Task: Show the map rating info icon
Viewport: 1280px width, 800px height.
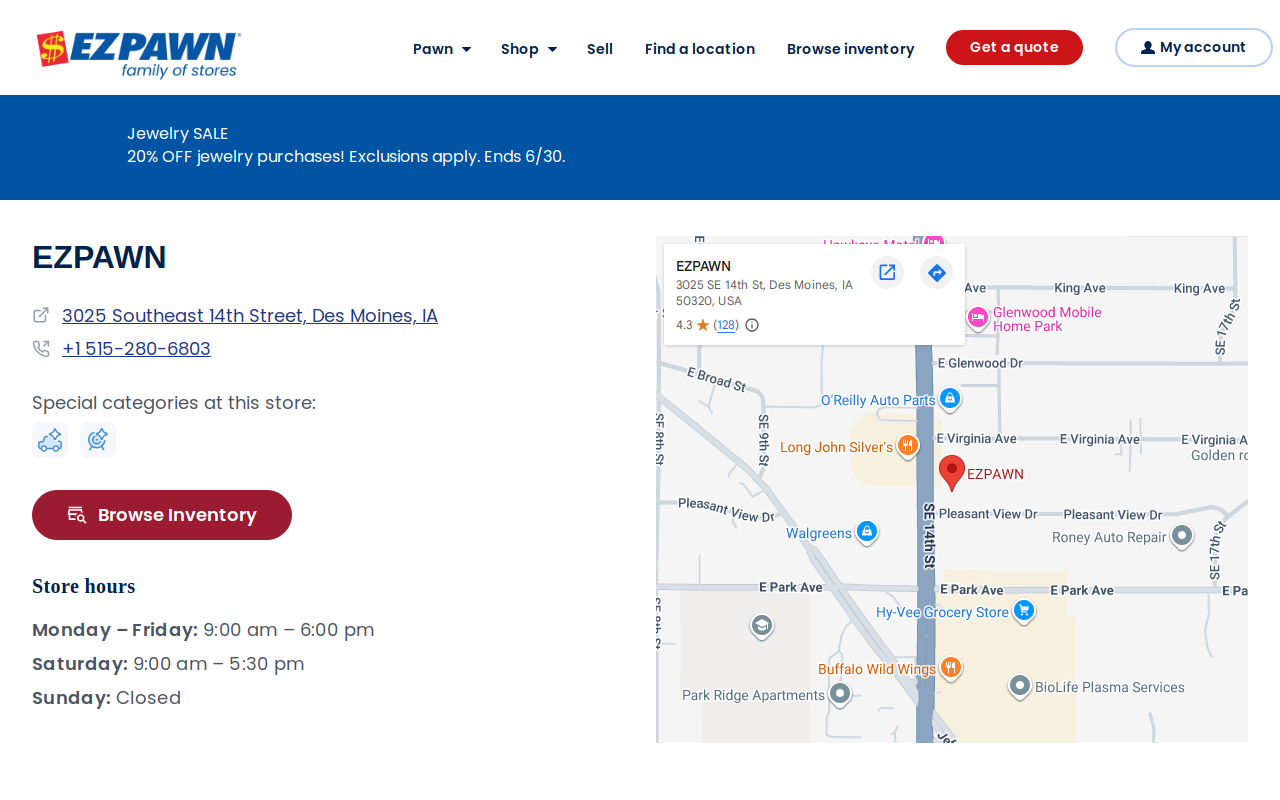Action: (752, 325)
